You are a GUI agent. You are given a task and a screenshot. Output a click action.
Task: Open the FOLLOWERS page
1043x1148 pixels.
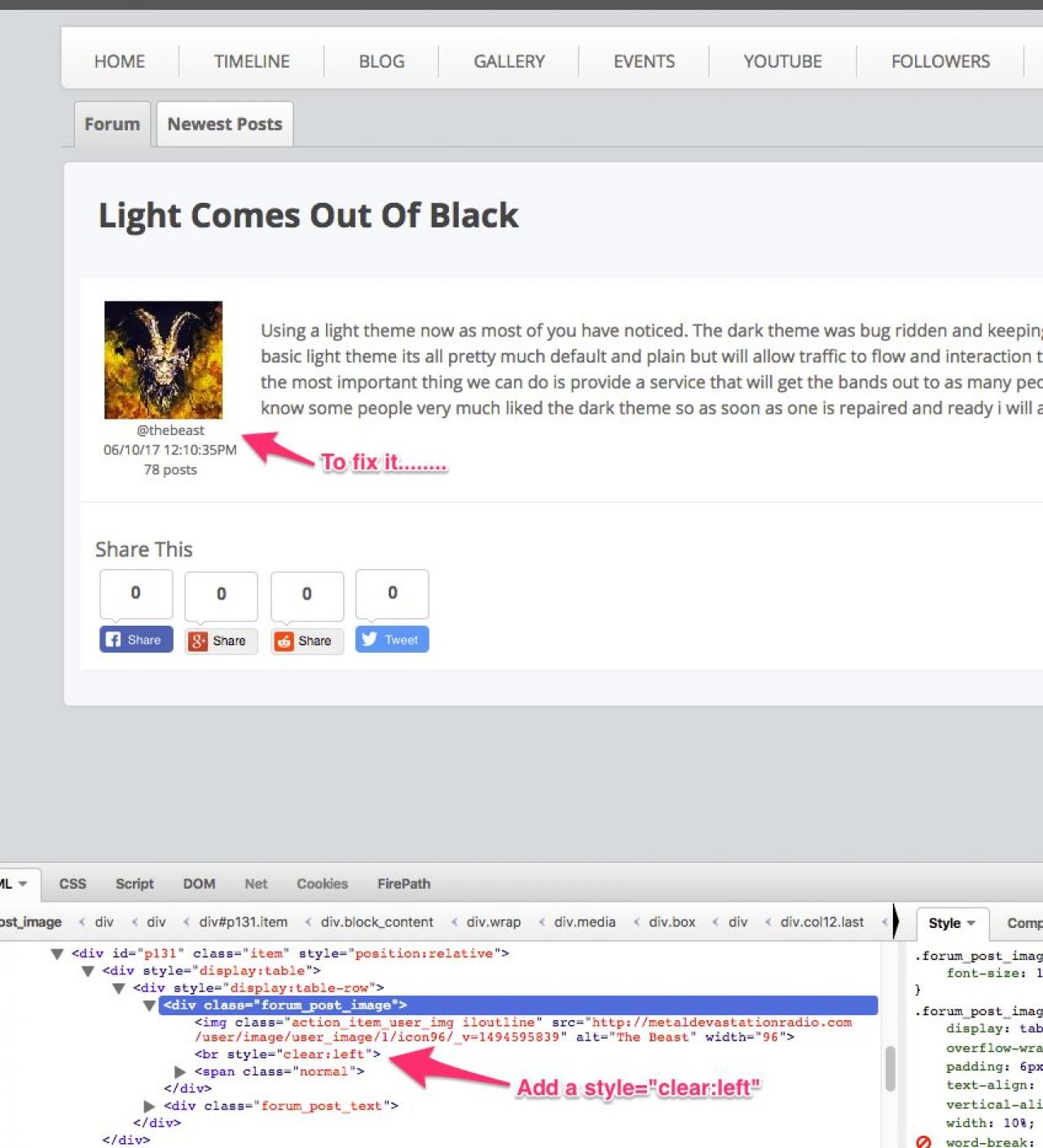point(940,61)
